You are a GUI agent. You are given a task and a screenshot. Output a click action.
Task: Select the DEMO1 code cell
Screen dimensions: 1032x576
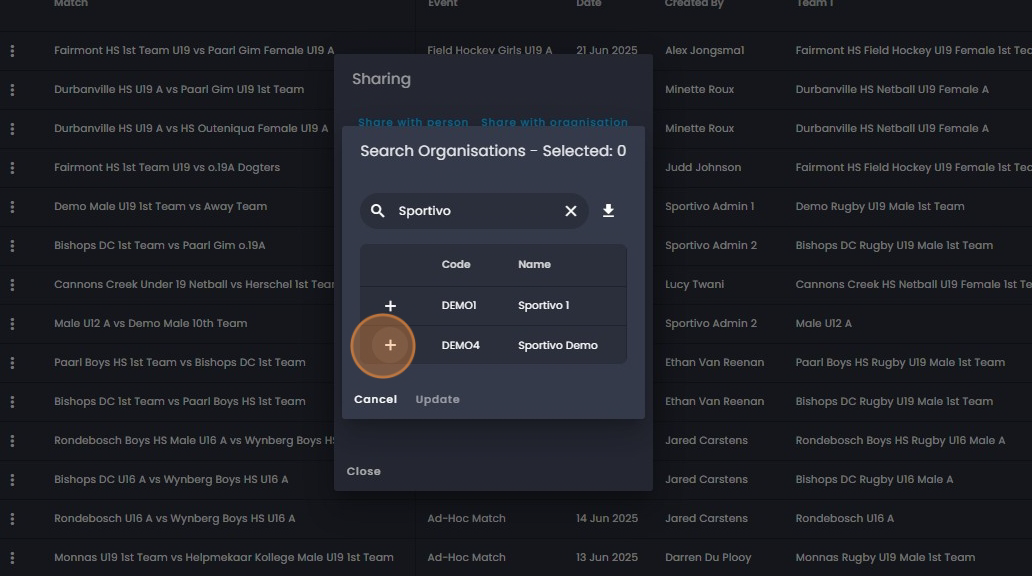coord(459,305)
